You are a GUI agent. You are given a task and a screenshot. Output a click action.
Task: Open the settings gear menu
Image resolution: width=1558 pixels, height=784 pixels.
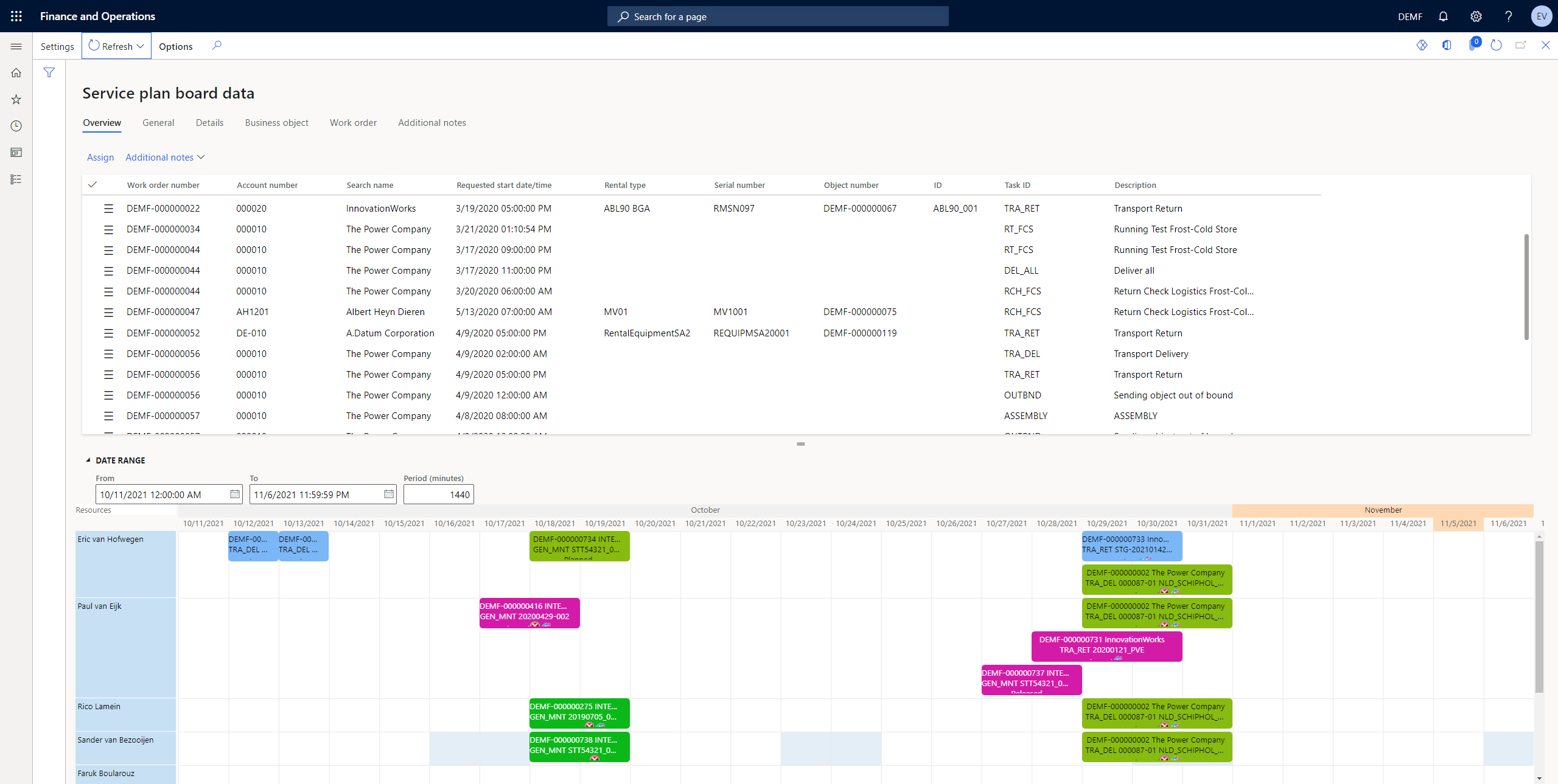(x=1476, y=16)
